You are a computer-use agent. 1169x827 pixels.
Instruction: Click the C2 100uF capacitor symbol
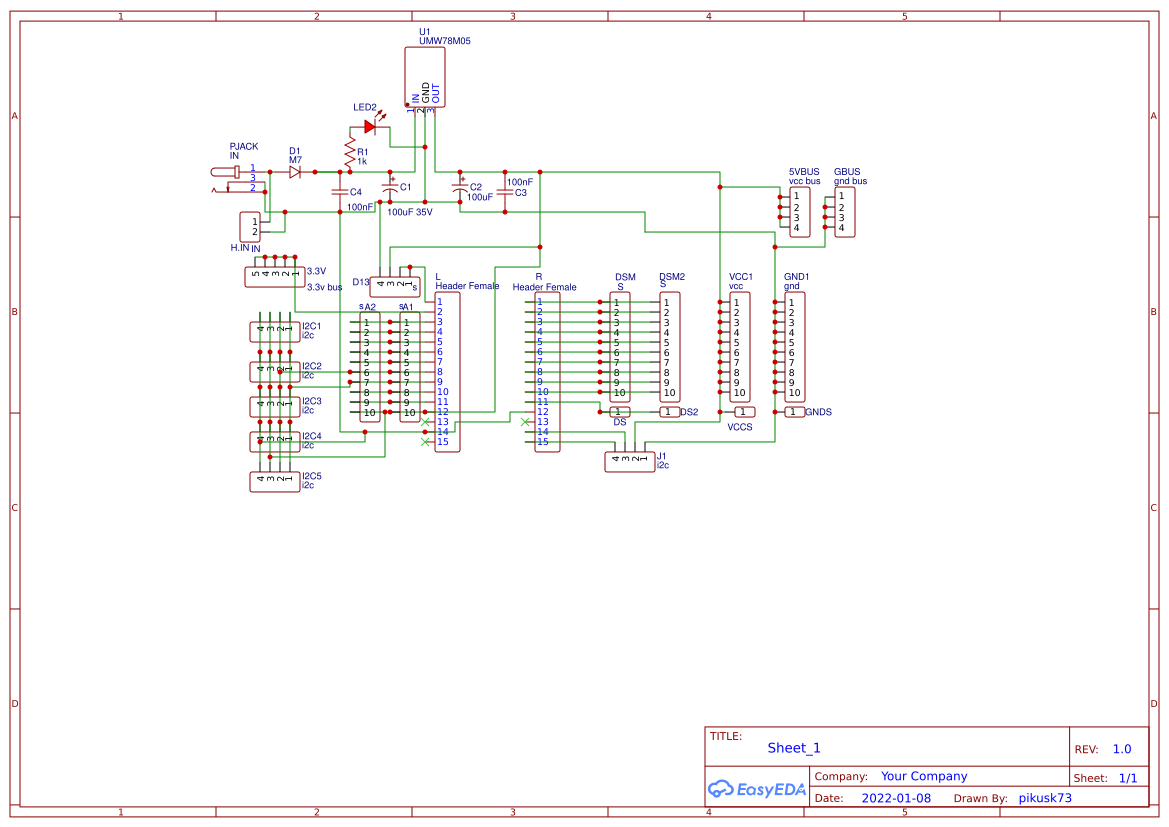pos(460,186)
